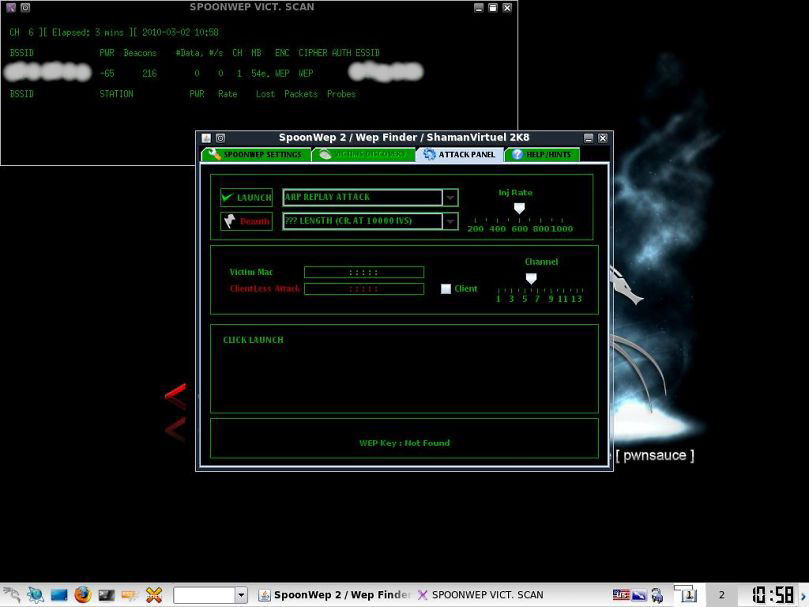Click the 'ESSID' column header in scan window
The width and height of the screenshot is (809, 607).
[x=367, y=53]
